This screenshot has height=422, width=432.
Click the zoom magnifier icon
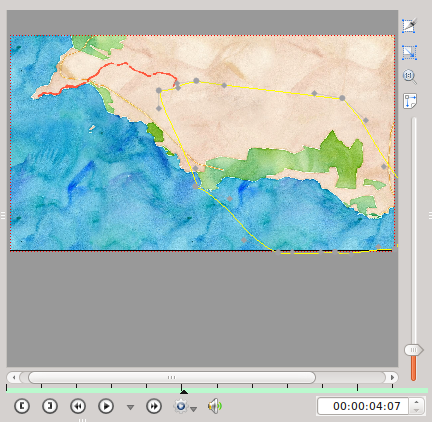coord(410,77)
